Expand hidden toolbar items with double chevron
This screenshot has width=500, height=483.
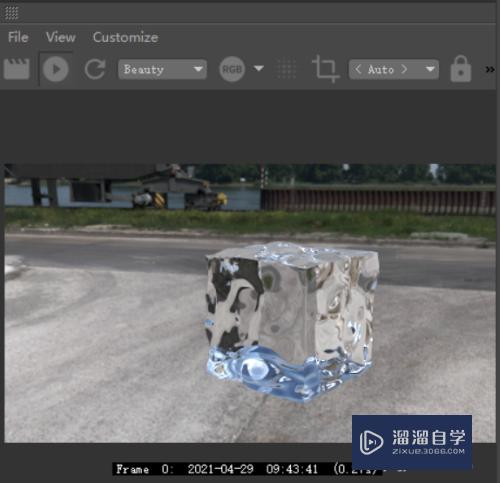(490, 70)
